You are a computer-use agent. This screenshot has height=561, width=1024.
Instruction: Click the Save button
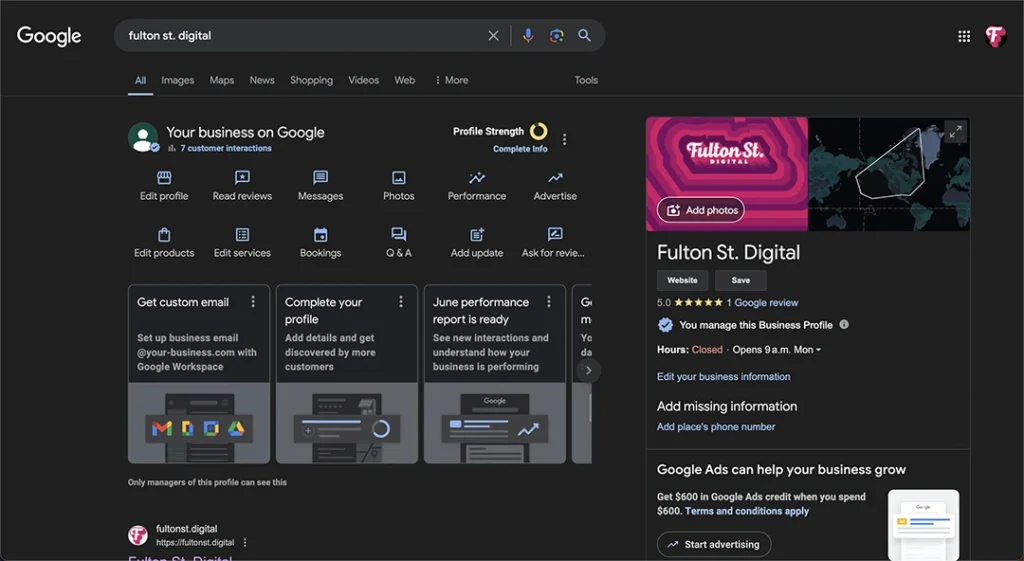pos(741,280)
